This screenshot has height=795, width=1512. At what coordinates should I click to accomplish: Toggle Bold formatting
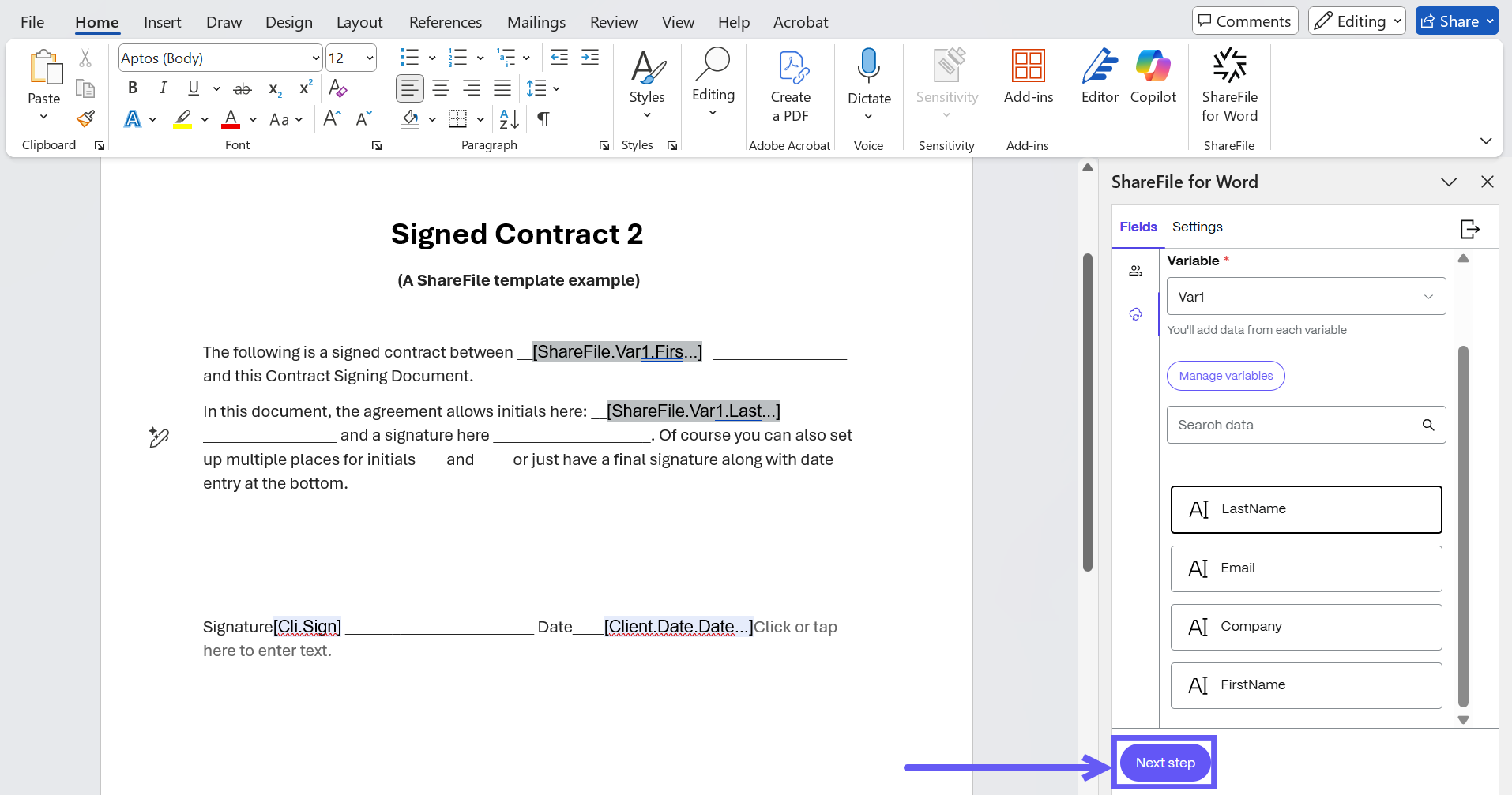(x=133, y=88)
